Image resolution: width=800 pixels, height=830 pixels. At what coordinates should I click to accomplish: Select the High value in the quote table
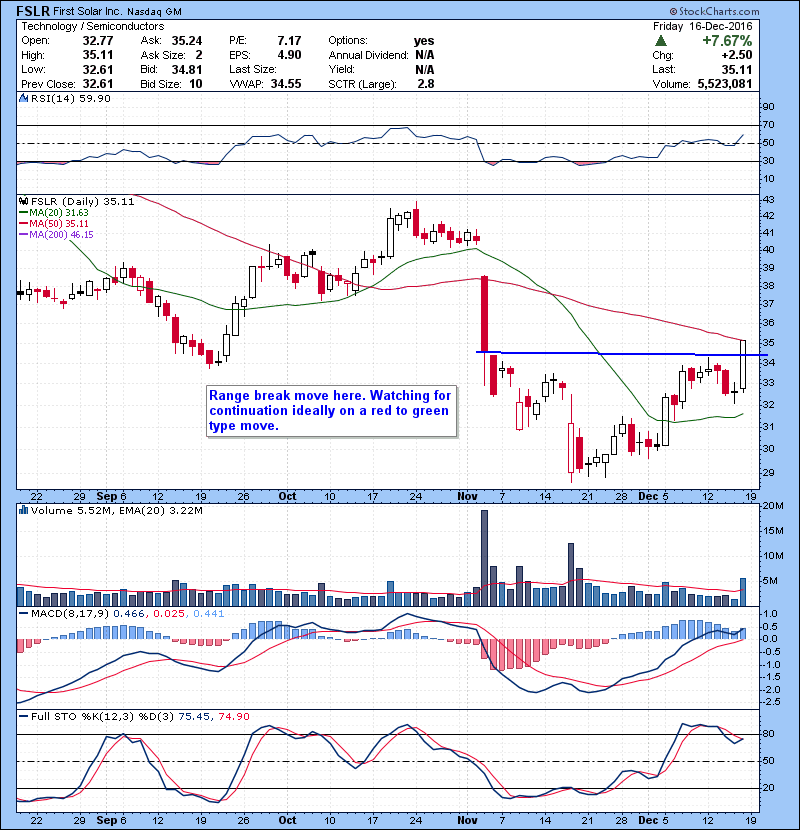pyautogui.click(x=98, y=55)
